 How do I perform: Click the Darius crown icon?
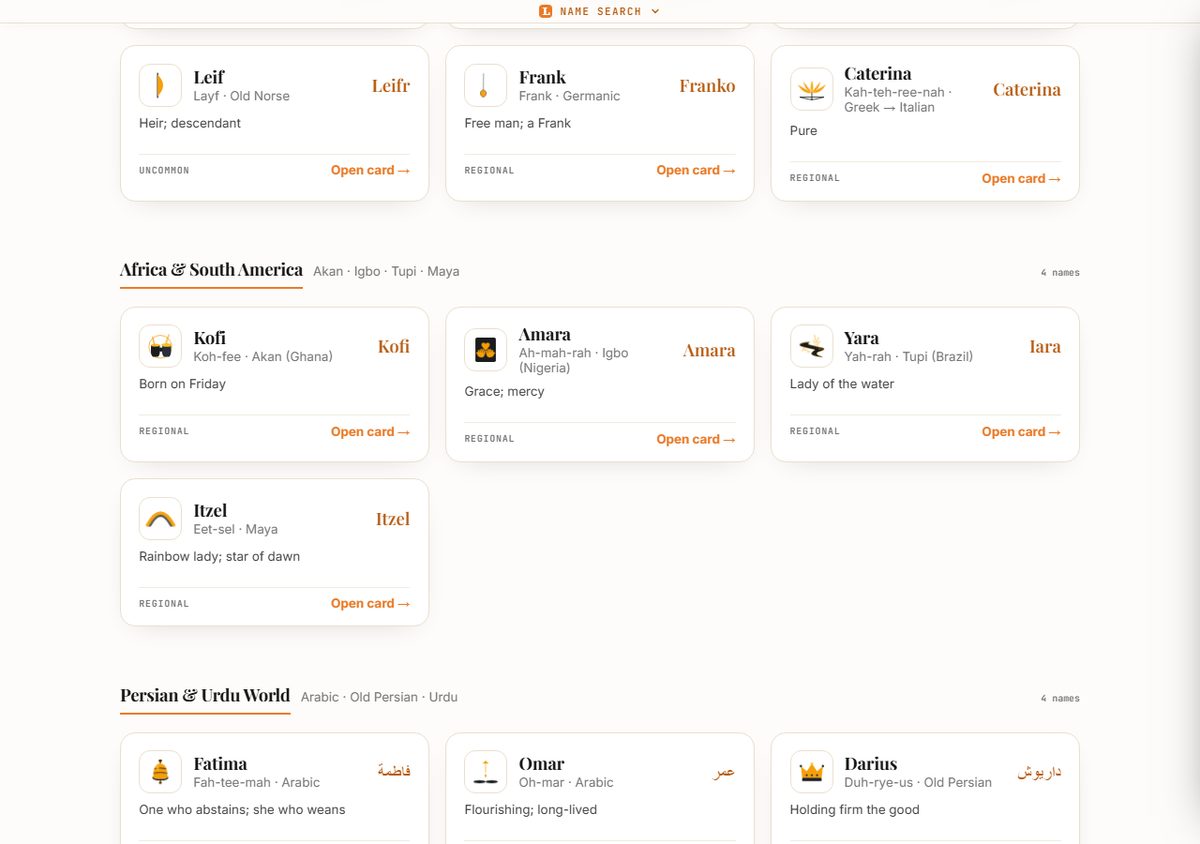(811, 772)
